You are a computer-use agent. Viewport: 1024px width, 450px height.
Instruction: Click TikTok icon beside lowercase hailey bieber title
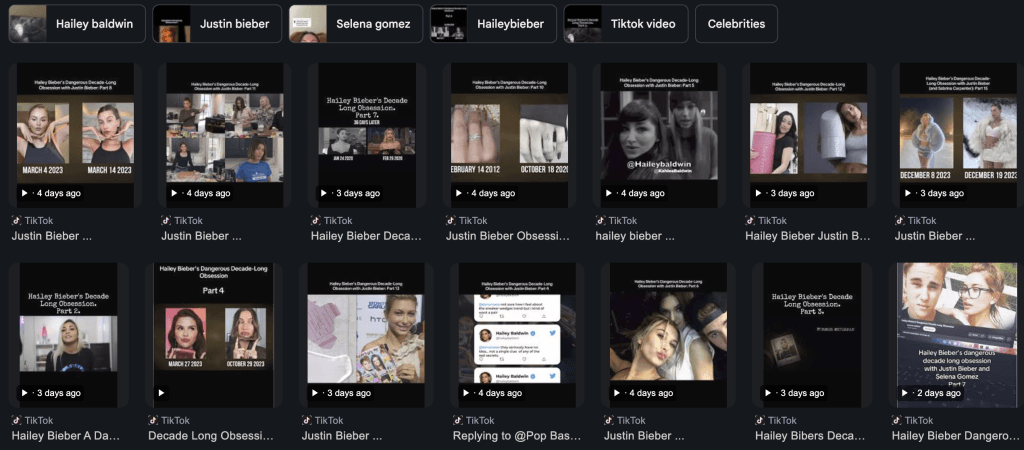(601, 221)
